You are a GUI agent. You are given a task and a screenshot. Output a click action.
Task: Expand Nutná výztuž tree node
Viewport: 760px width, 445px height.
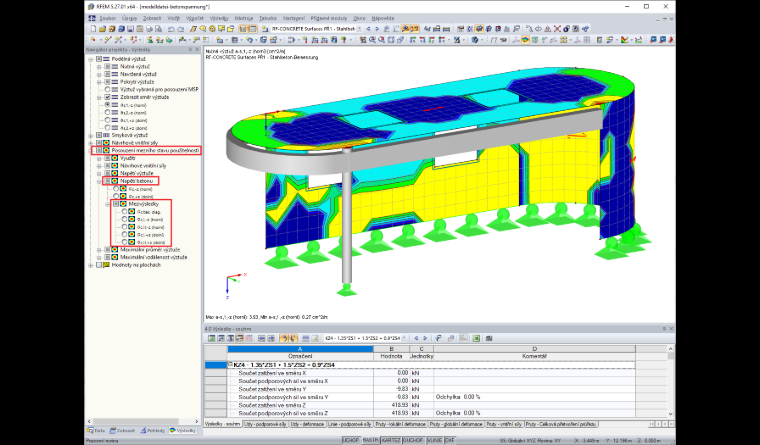(x=99, y=66)
